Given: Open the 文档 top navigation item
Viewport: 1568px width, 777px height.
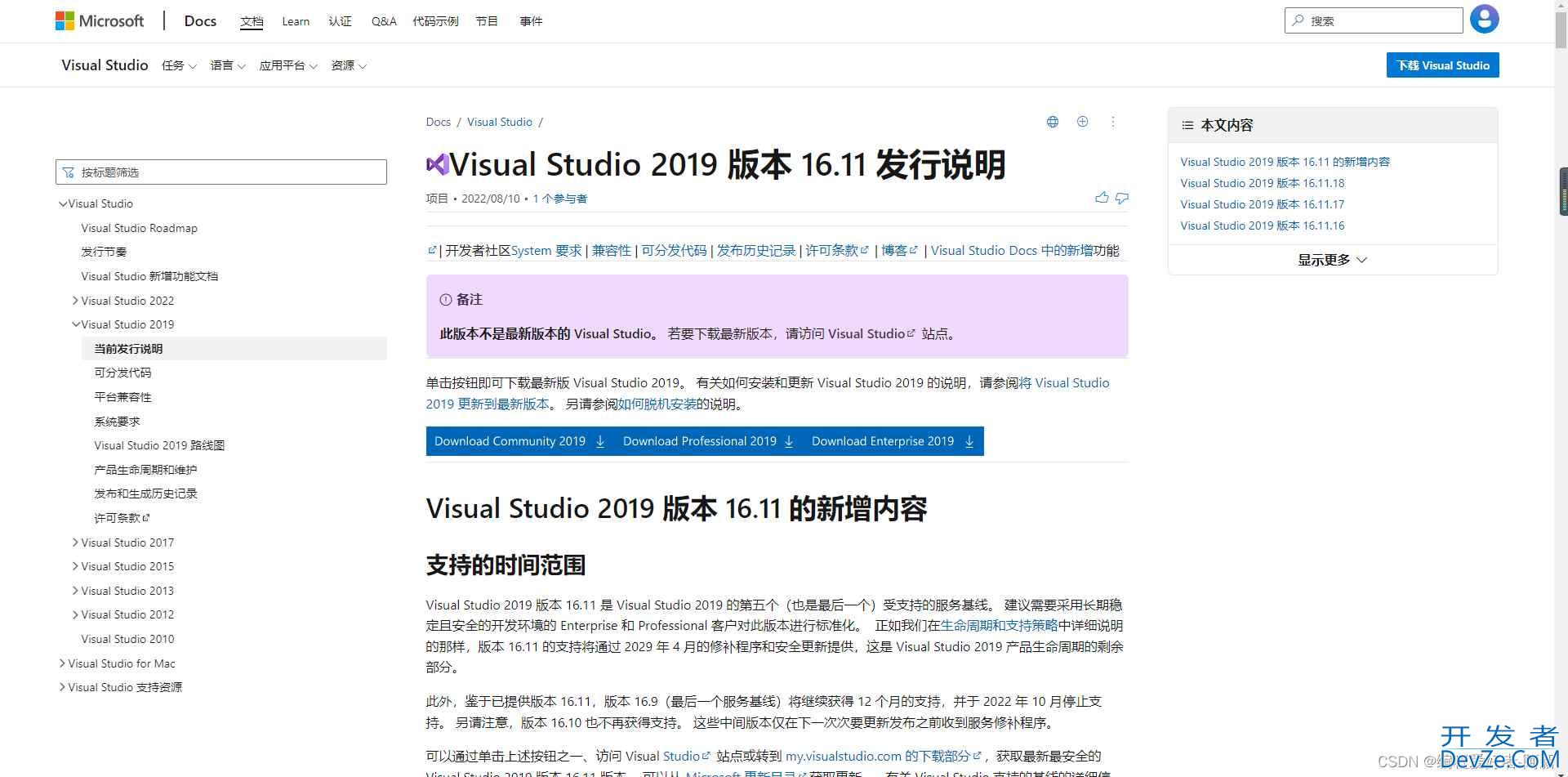Looking at the screenshot, I should 252,21.
